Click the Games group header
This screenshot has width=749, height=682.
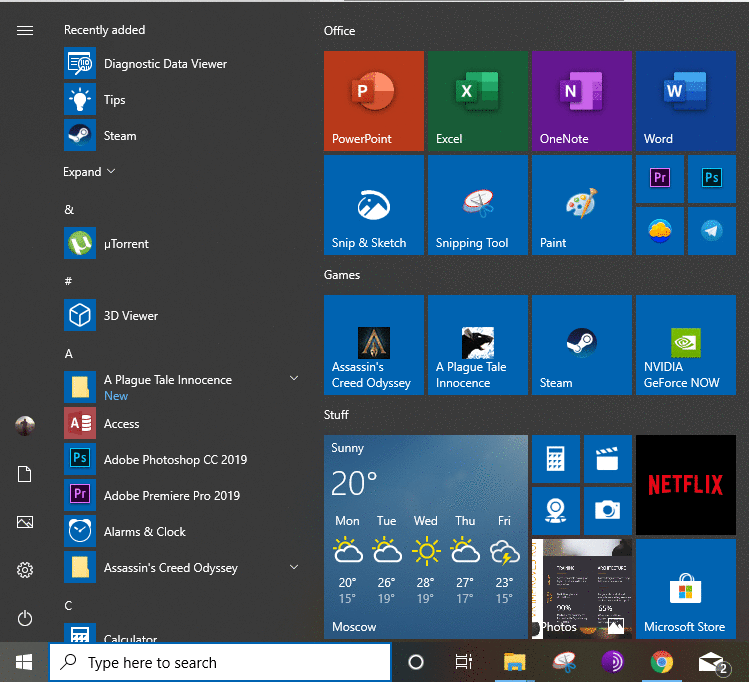point(342,275)
